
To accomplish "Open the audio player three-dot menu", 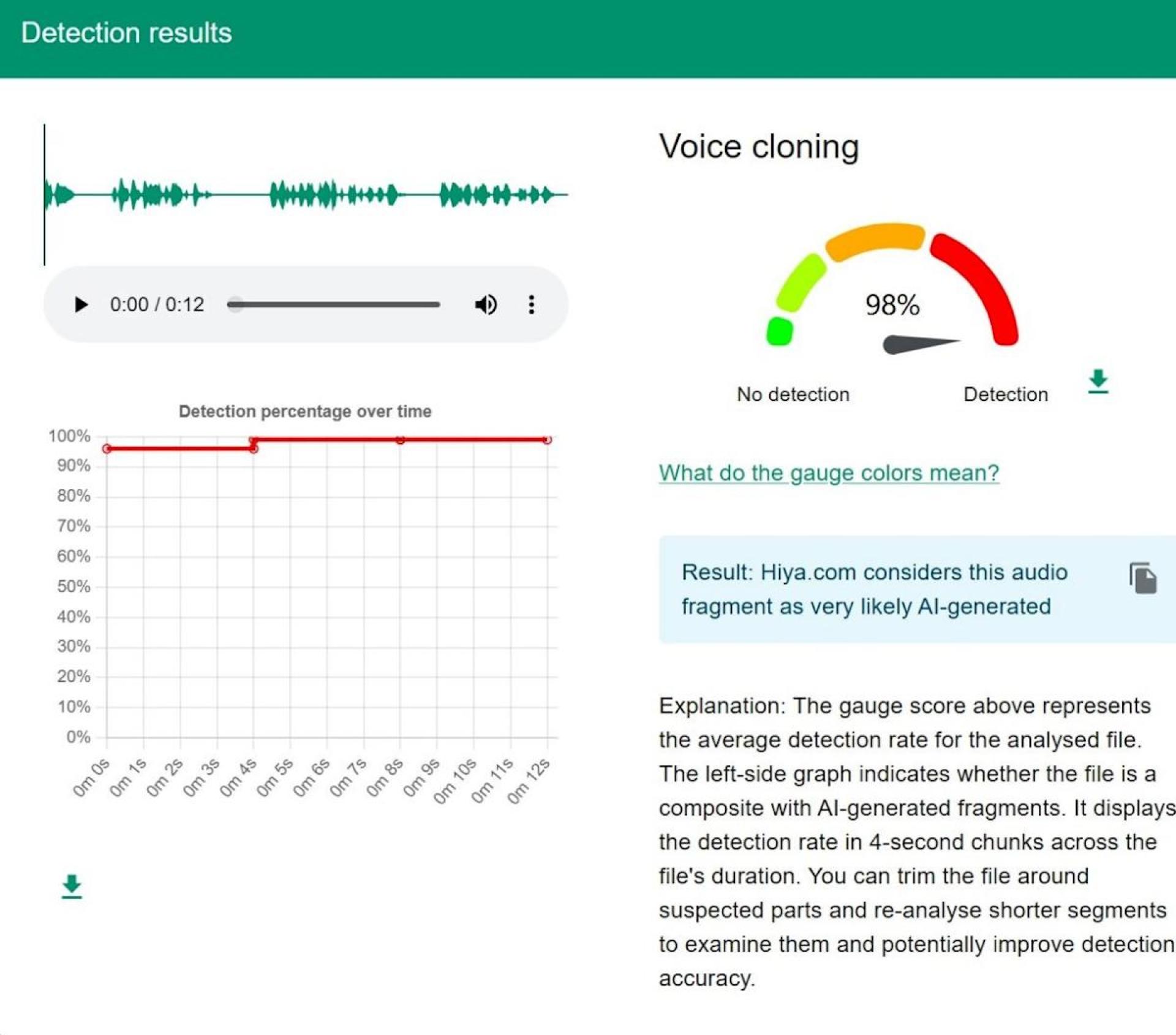I will (x=531, y=305).
